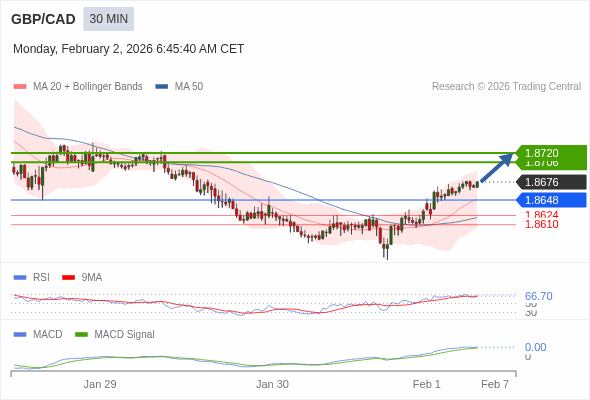Click the Feb 7 date axis label
The image size is (590, 400).
[495, 384]
